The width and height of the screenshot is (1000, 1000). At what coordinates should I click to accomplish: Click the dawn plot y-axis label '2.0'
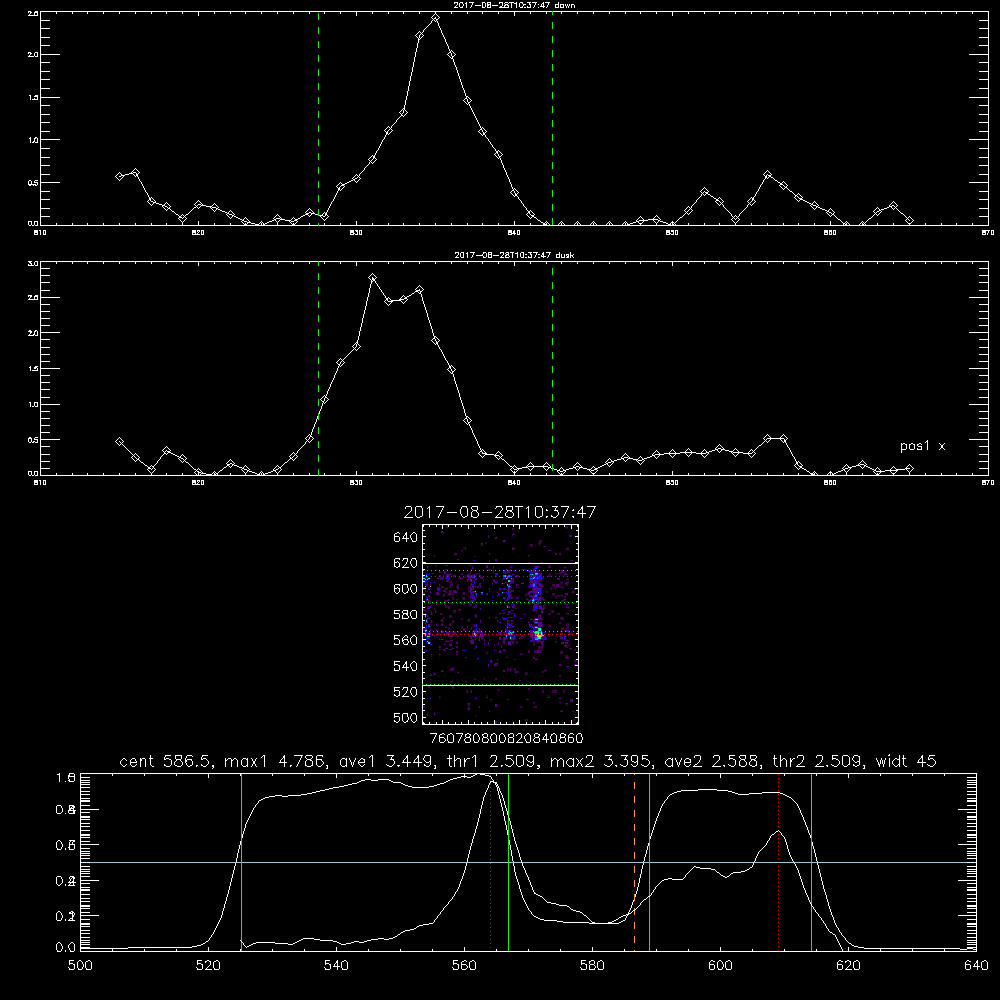(x=33, y=55)
